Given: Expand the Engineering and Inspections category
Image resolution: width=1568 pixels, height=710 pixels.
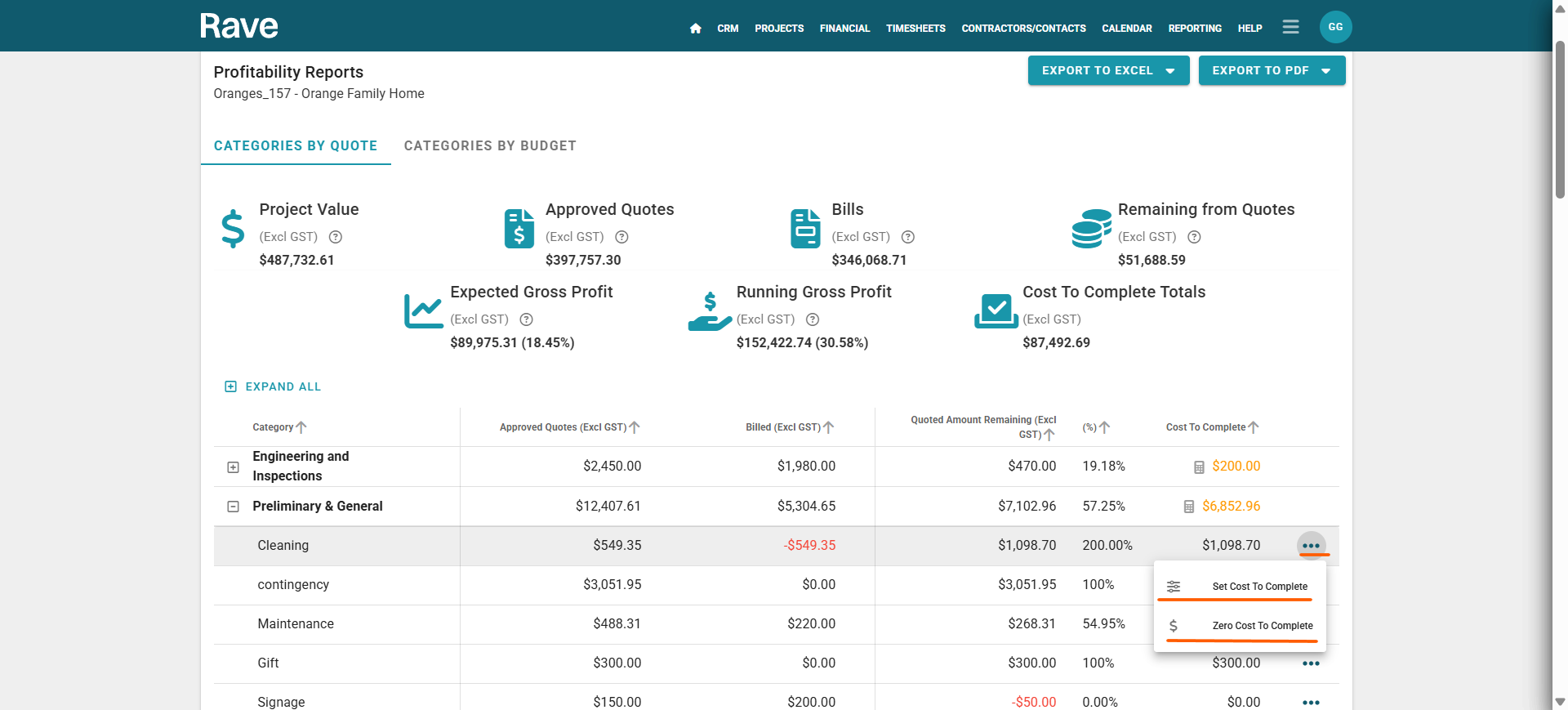Looking at the screenshot, I should coord(233,467).
